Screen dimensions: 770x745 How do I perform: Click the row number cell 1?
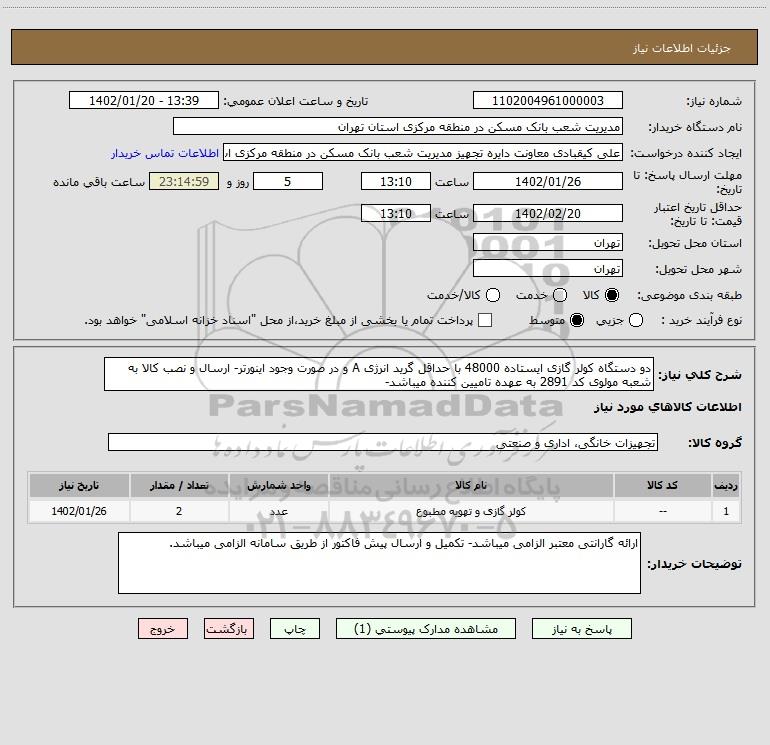[x=726, y=511]
